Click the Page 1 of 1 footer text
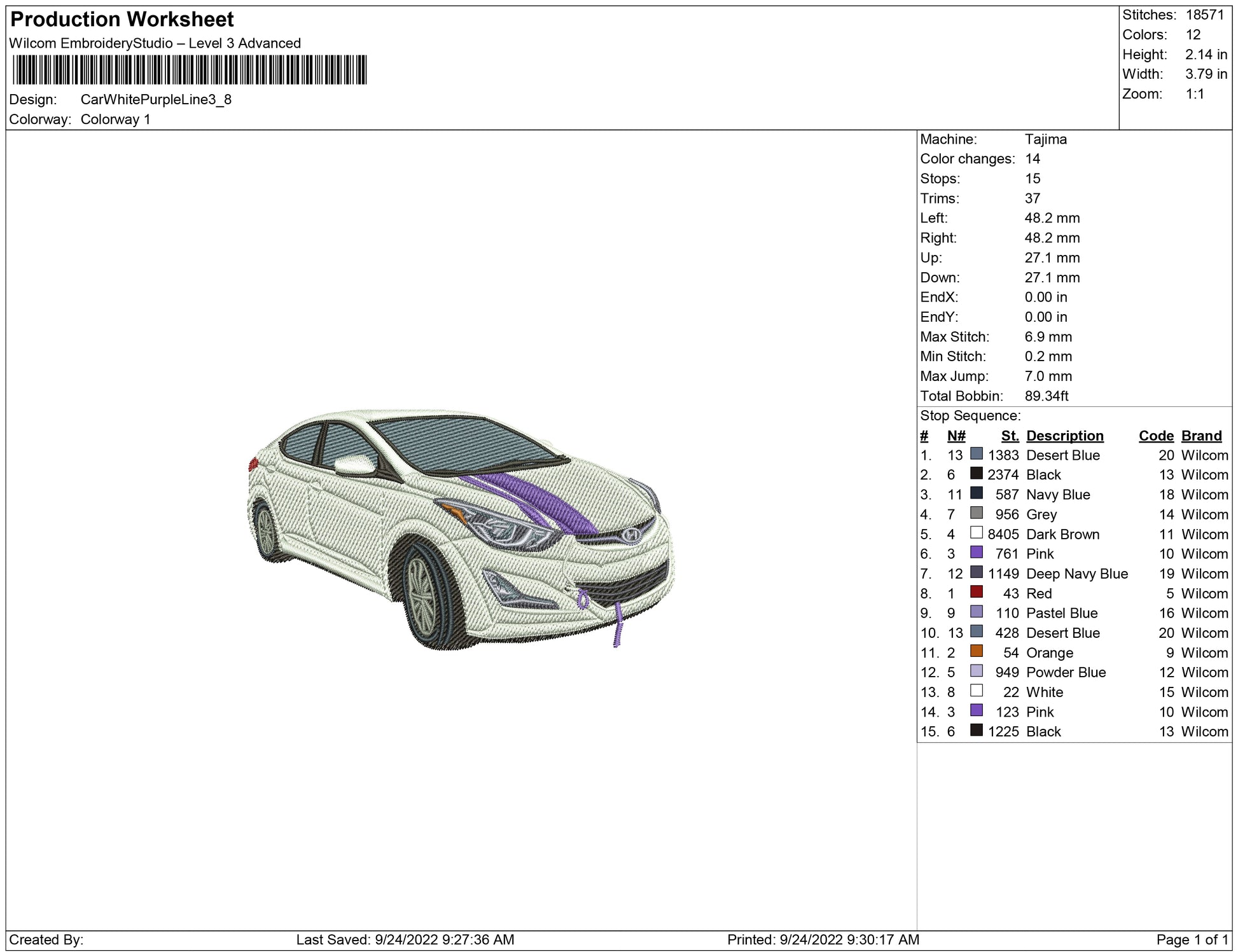Image resolution: width=1238 pixels, height=952 pixels. click(1192, 939)
